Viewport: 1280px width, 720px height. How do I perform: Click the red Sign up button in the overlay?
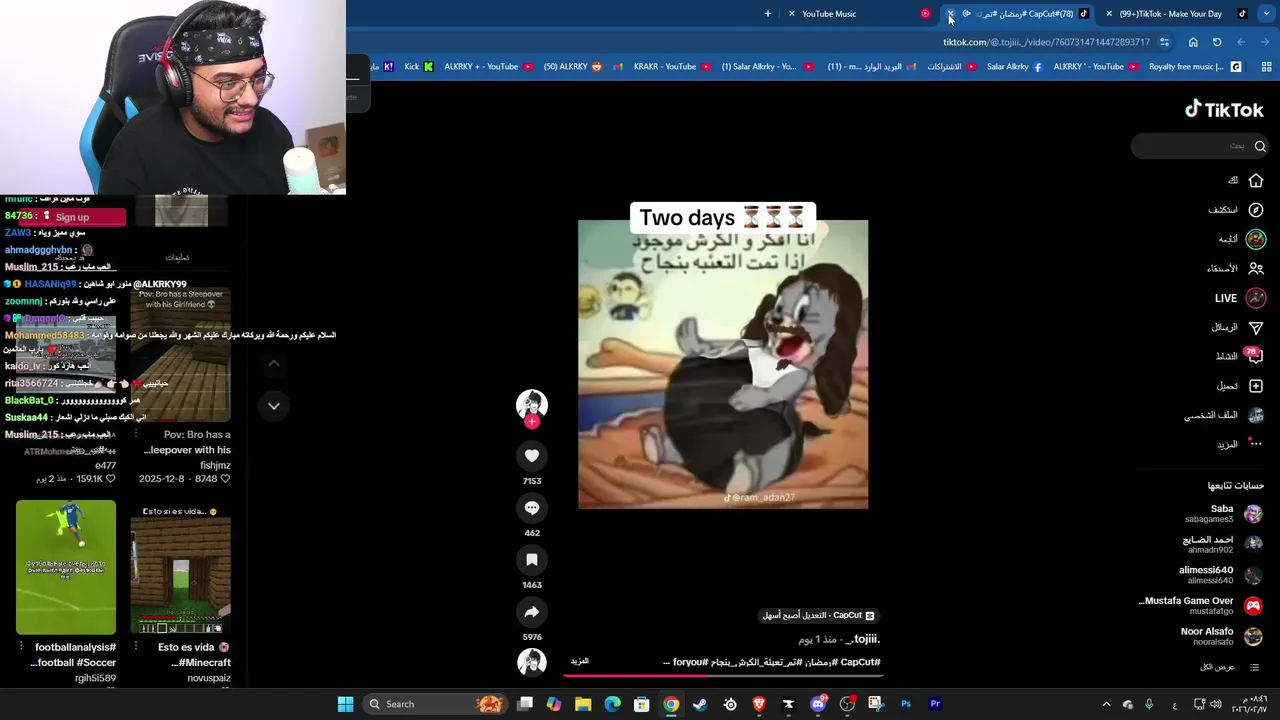click(72, 217)
